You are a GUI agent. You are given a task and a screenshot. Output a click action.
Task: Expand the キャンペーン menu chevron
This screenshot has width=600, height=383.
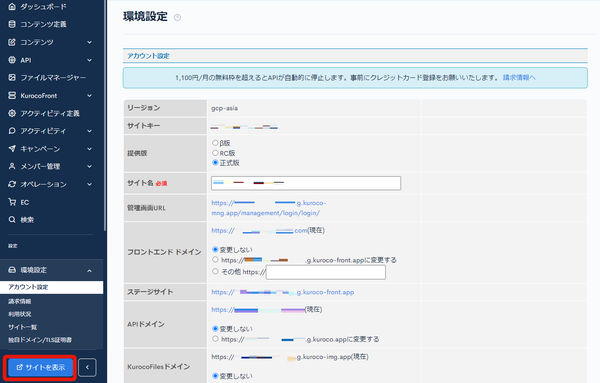click(89, 149)
